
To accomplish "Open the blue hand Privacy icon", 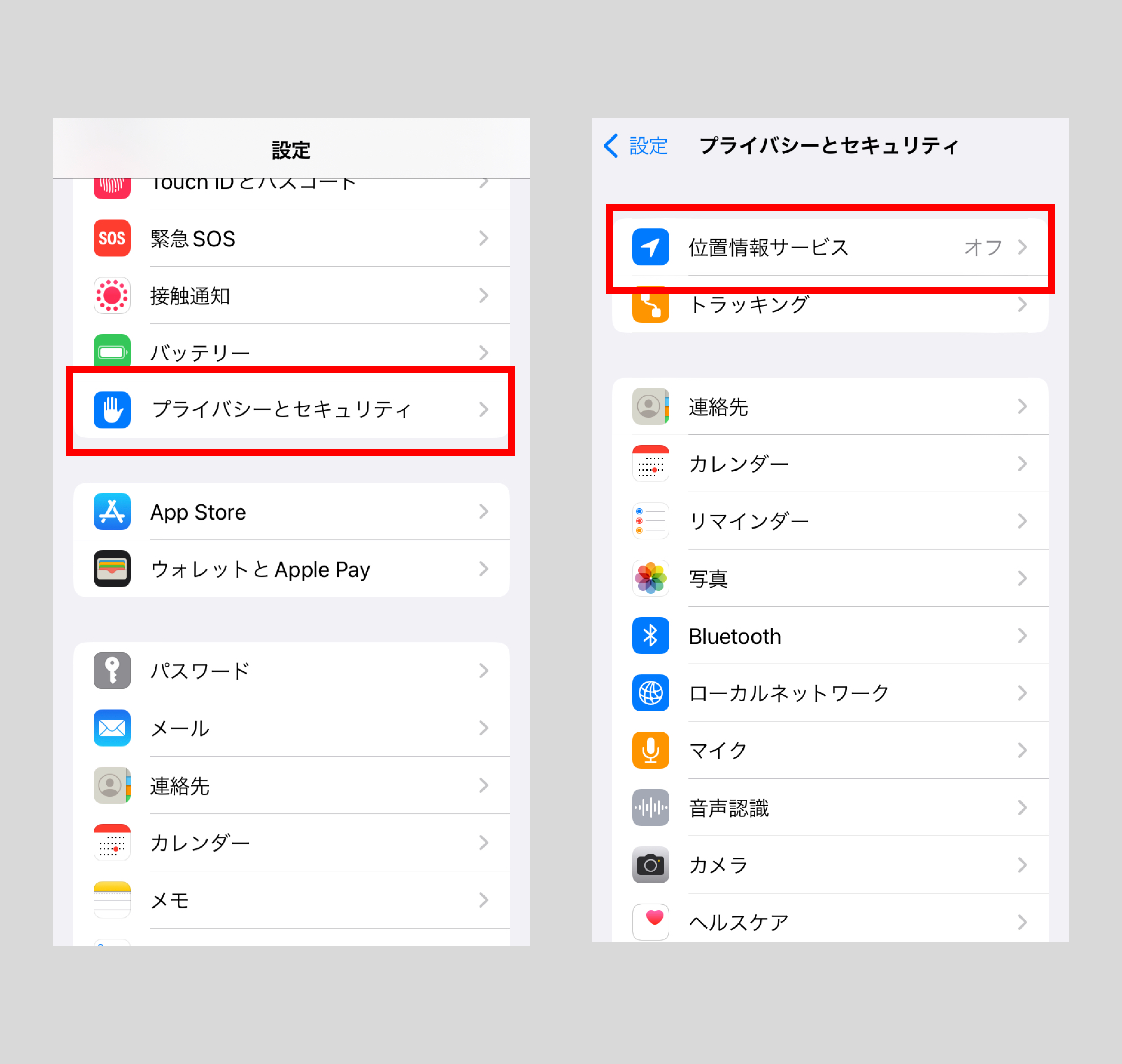I will click(x=112, y=409).
